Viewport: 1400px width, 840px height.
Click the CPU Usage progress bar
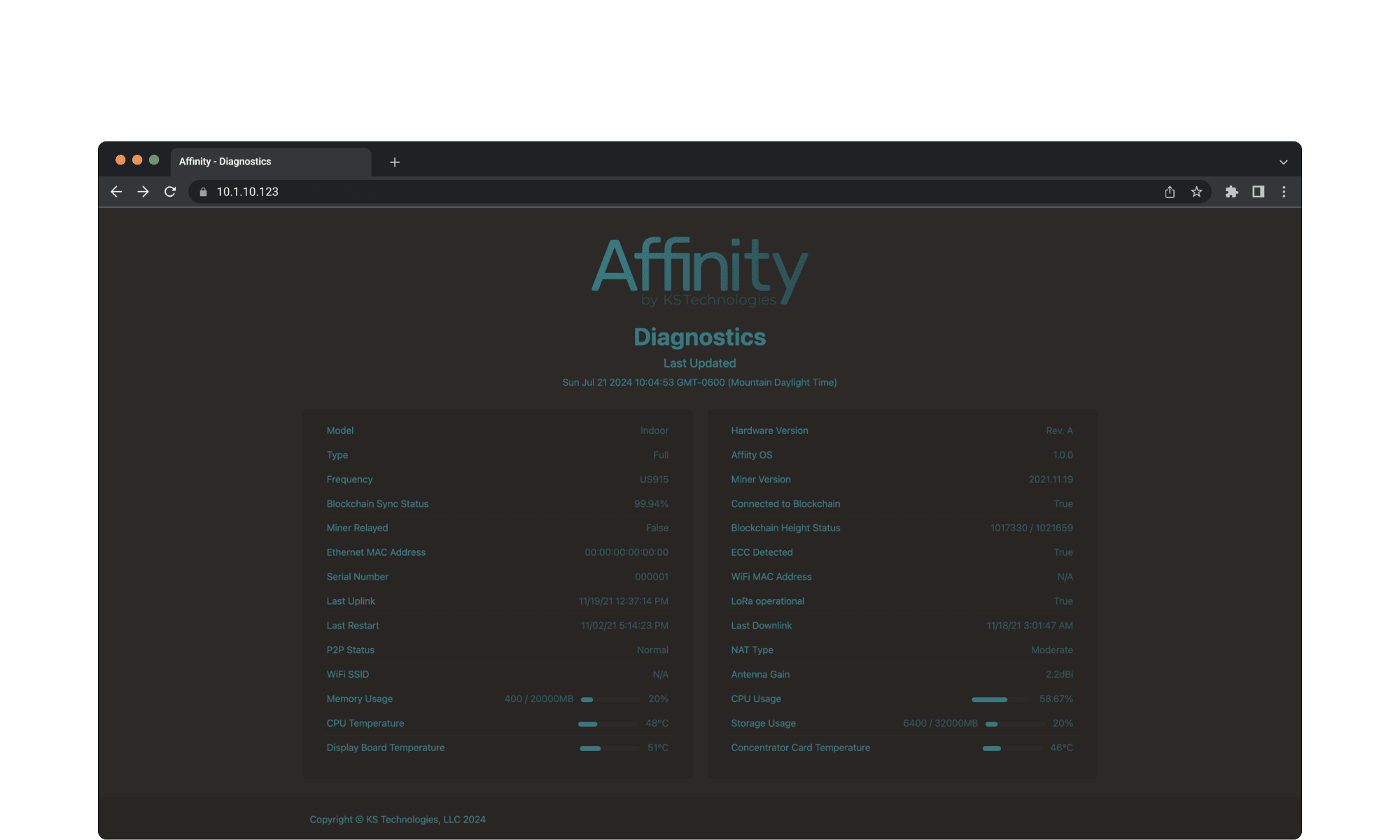pos(1001,699)
